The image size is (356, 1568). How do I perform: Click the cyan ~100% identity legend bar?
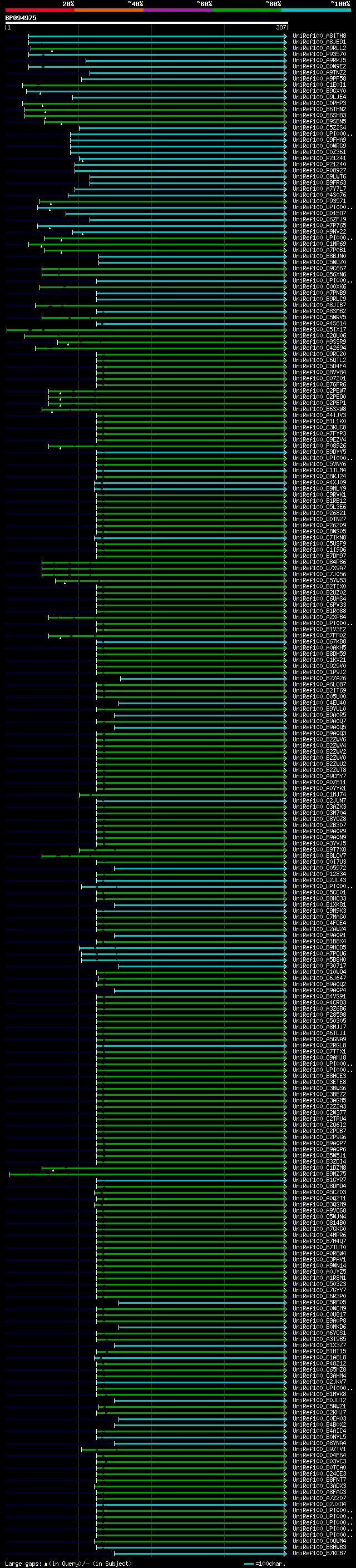point(317,10)
